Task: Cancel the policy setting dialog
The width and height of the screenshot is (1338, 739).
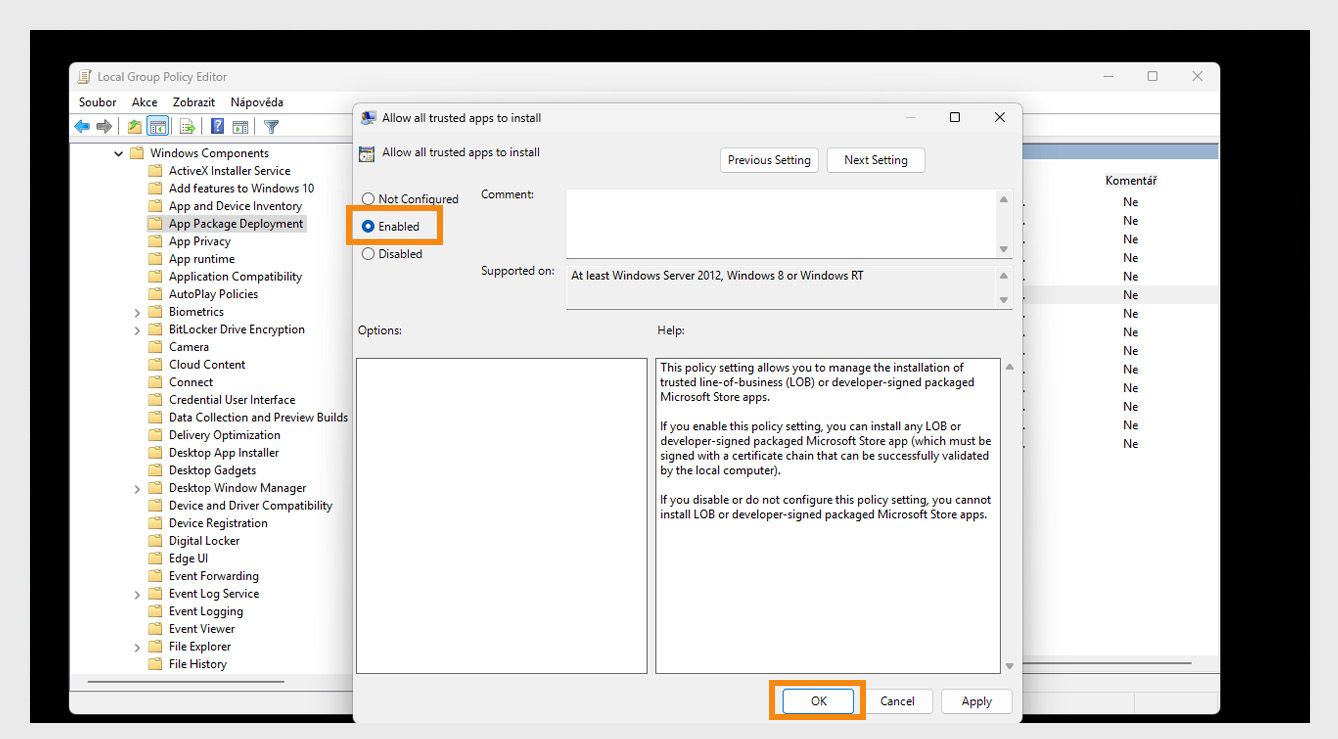Action: 897,701
